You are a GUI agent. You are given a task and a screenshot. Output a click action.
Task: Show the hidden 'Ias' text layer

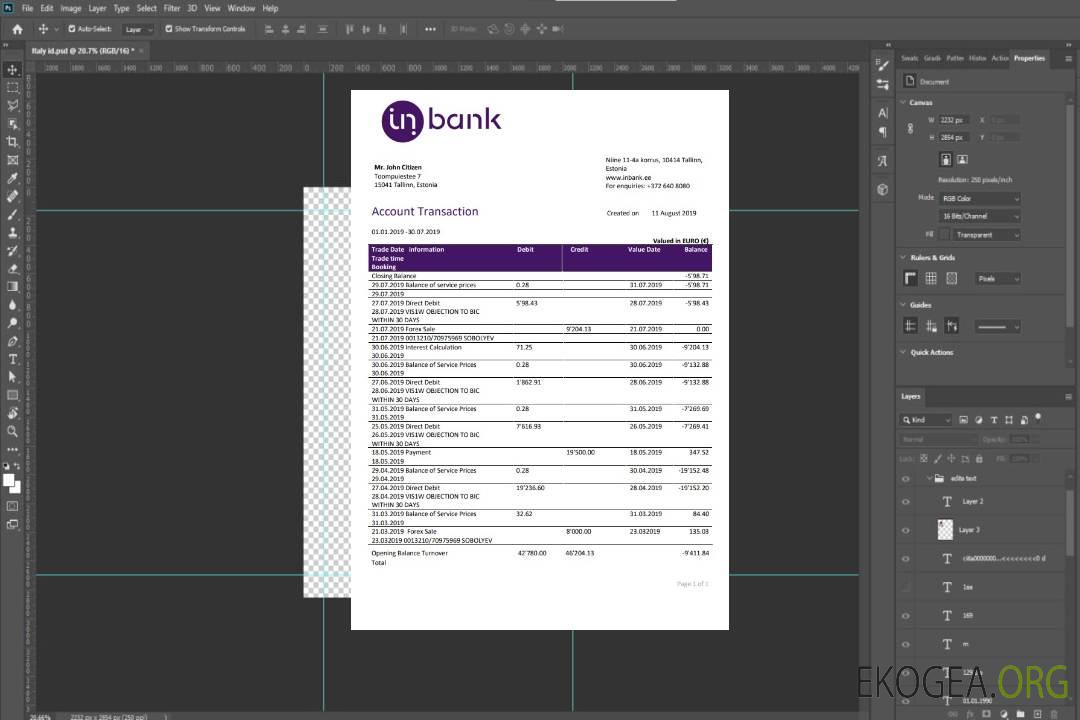[x=906, y=587]
